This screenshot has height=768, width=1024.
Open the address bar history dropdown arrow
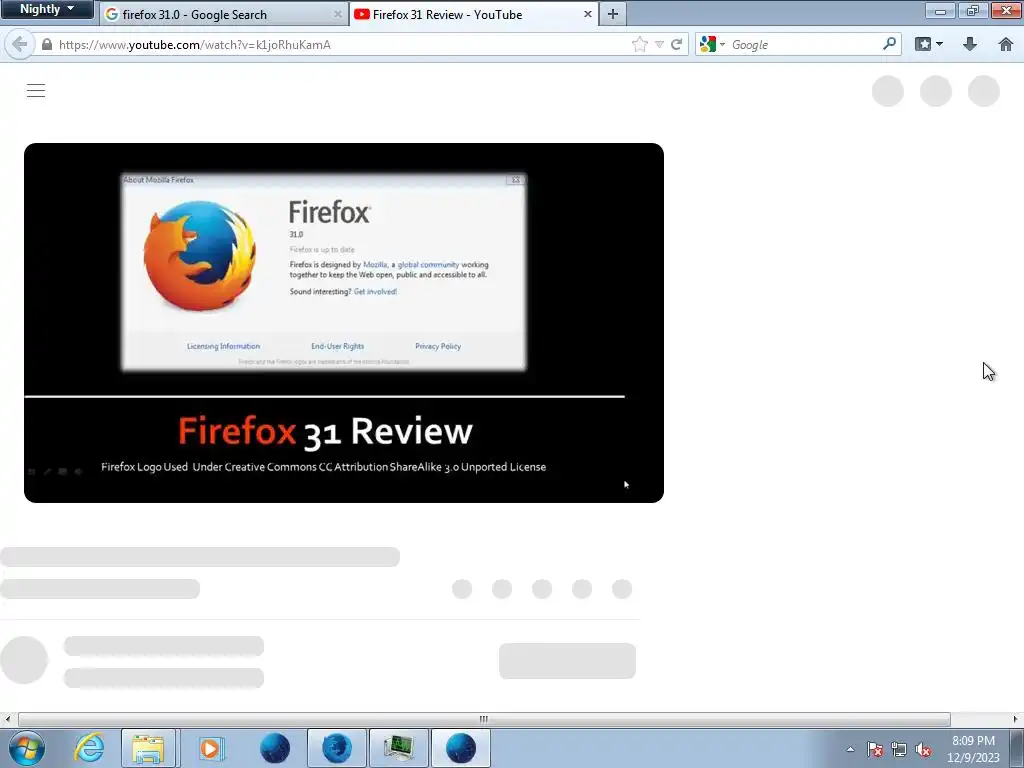click(660, 44)
